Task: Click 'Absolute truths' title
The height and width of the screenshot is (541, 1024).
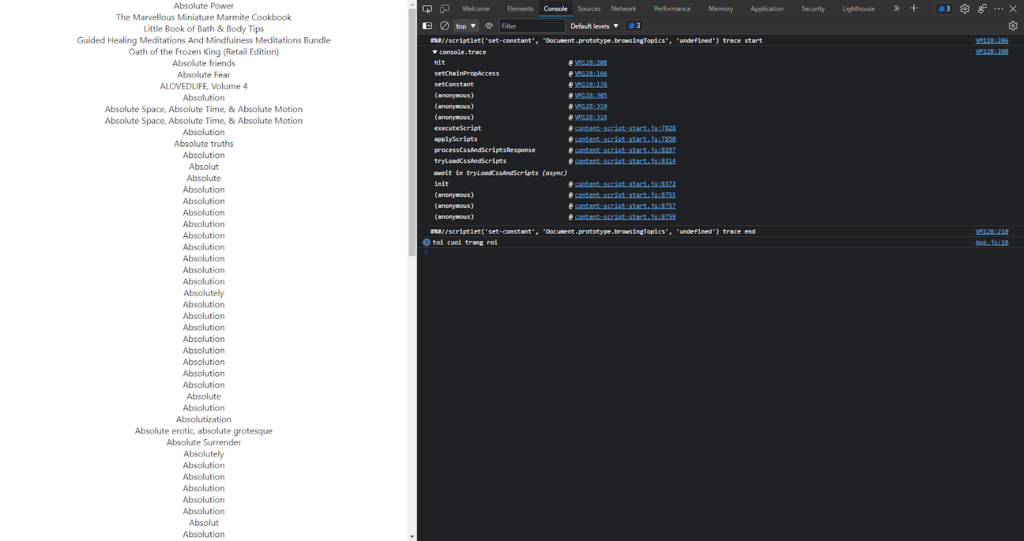Action: pyautogui.click(x=204, y=144)
